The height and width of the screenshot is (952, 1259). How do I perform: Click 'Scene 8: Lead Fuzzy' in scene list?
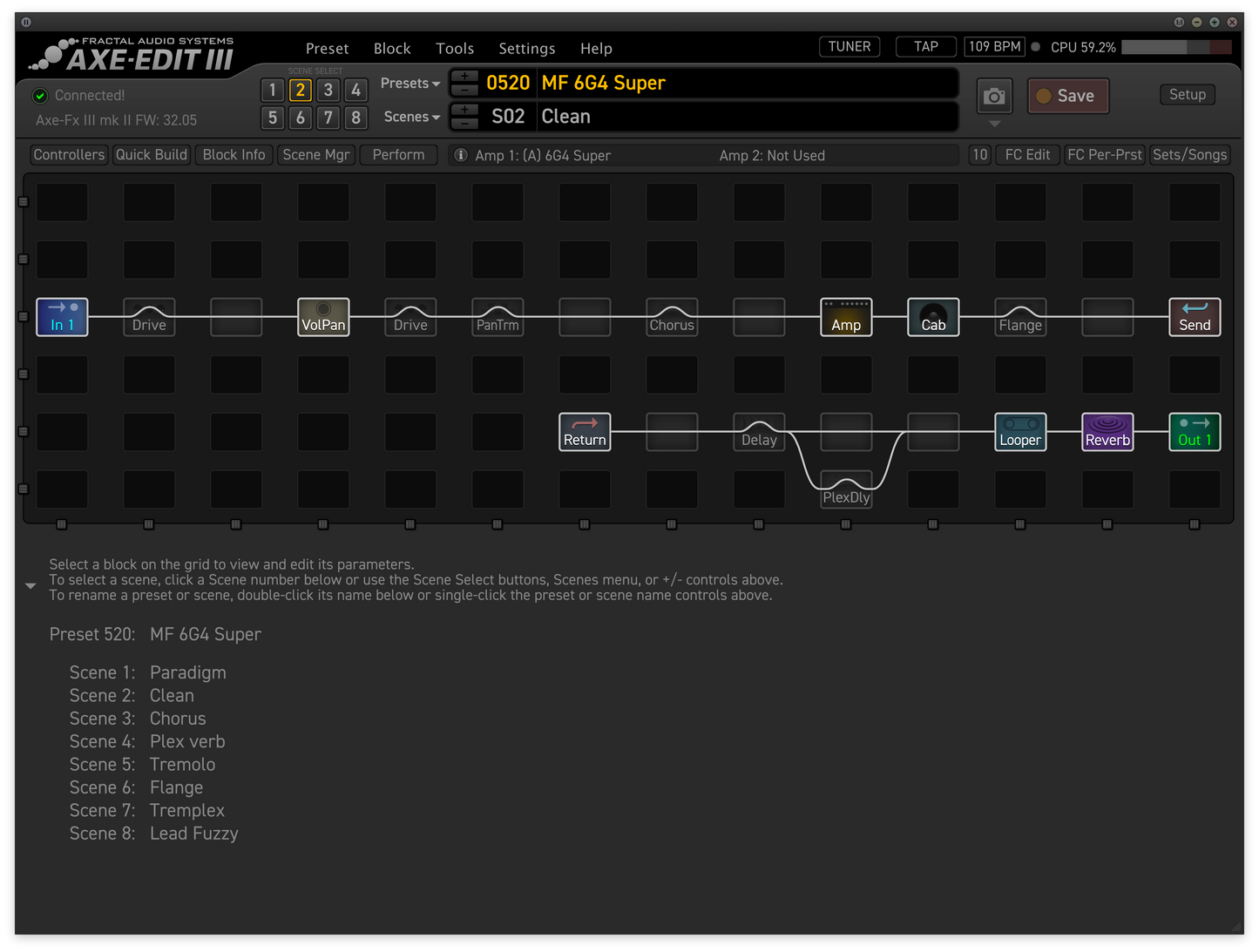tap(154, 834)
